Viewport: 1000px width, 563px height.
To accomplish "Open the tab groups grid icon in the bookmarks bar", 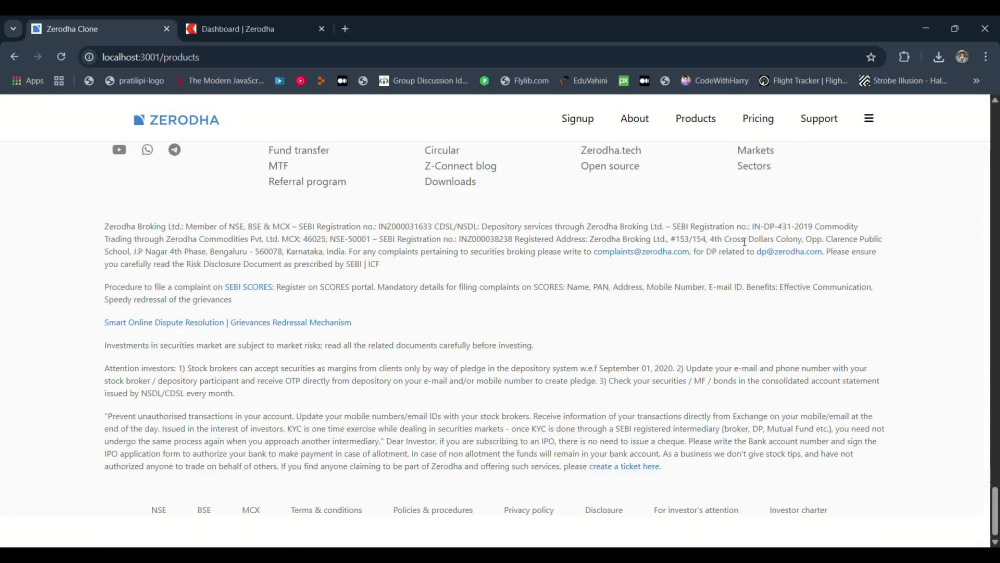I will click(x=59, y=81).
